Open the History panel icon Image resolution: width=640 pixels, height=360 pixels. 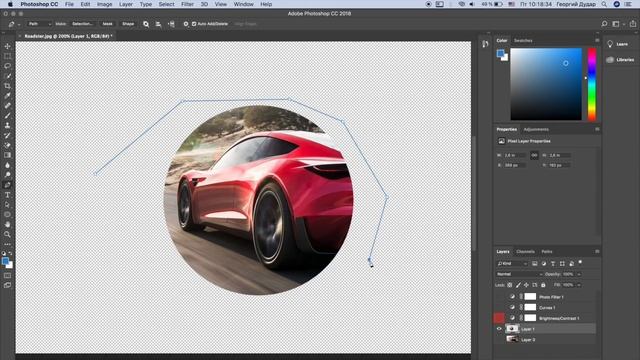[x=485, y=44]
